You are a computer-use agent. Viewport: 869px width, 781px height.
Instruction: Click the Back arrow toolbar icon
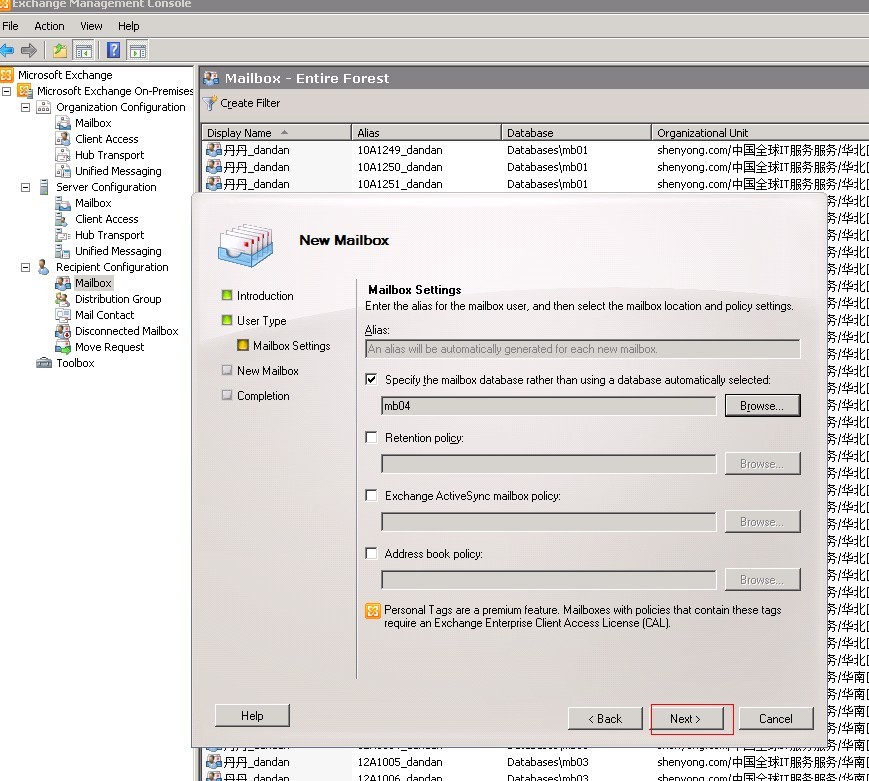click(7, 50)
